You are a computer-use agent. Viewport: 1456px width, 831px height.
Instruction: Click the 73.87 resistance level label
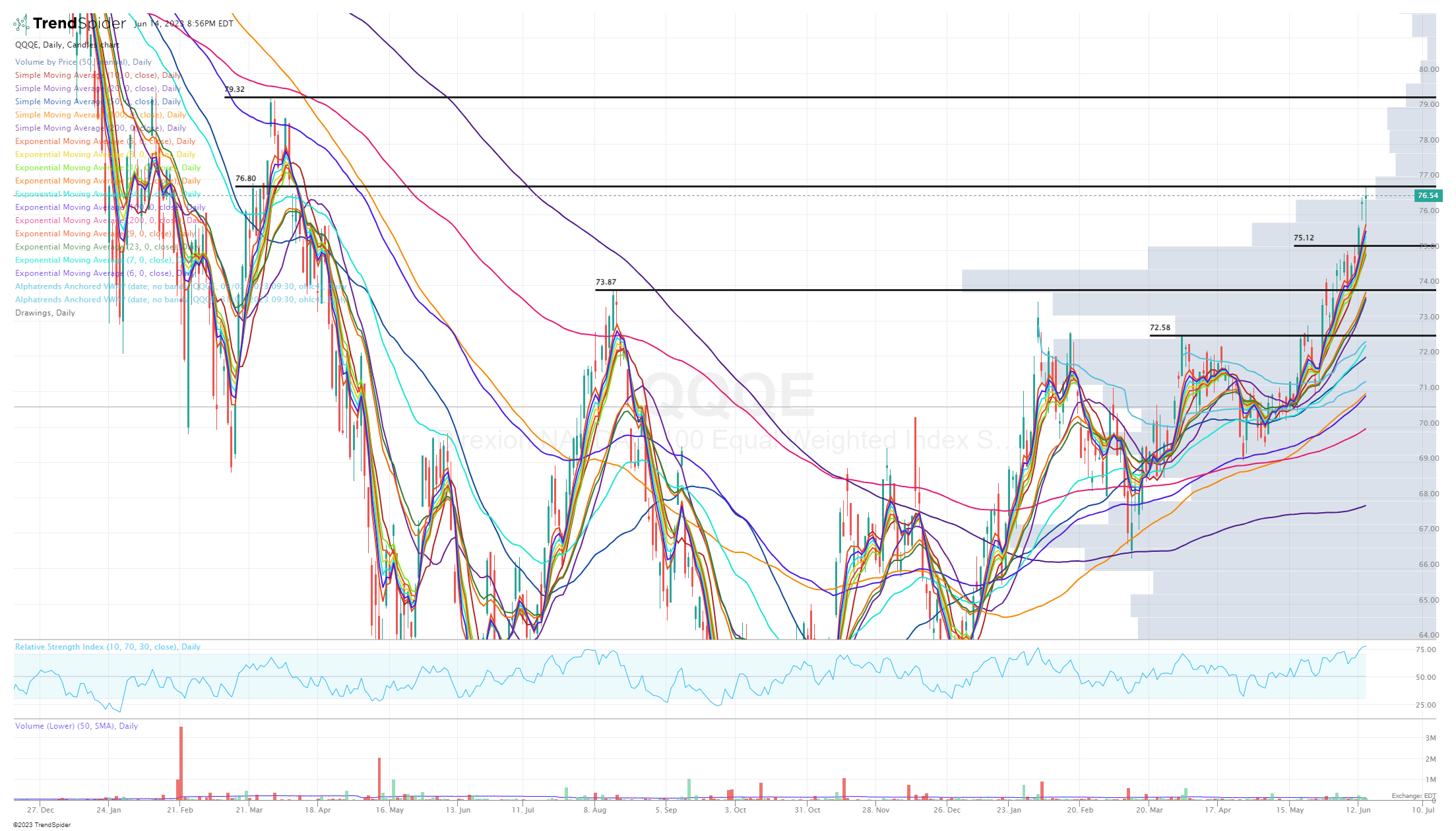606,283
